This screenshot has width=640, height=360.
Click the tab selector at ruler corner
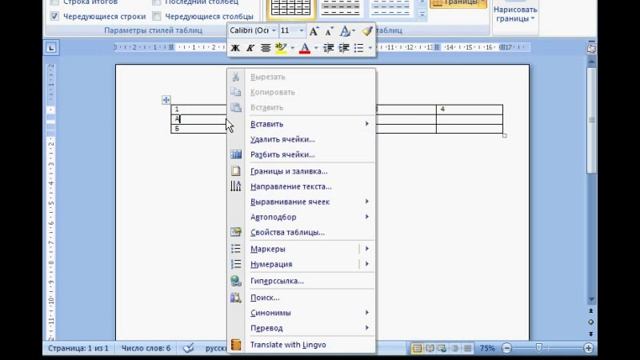point(51,48)
